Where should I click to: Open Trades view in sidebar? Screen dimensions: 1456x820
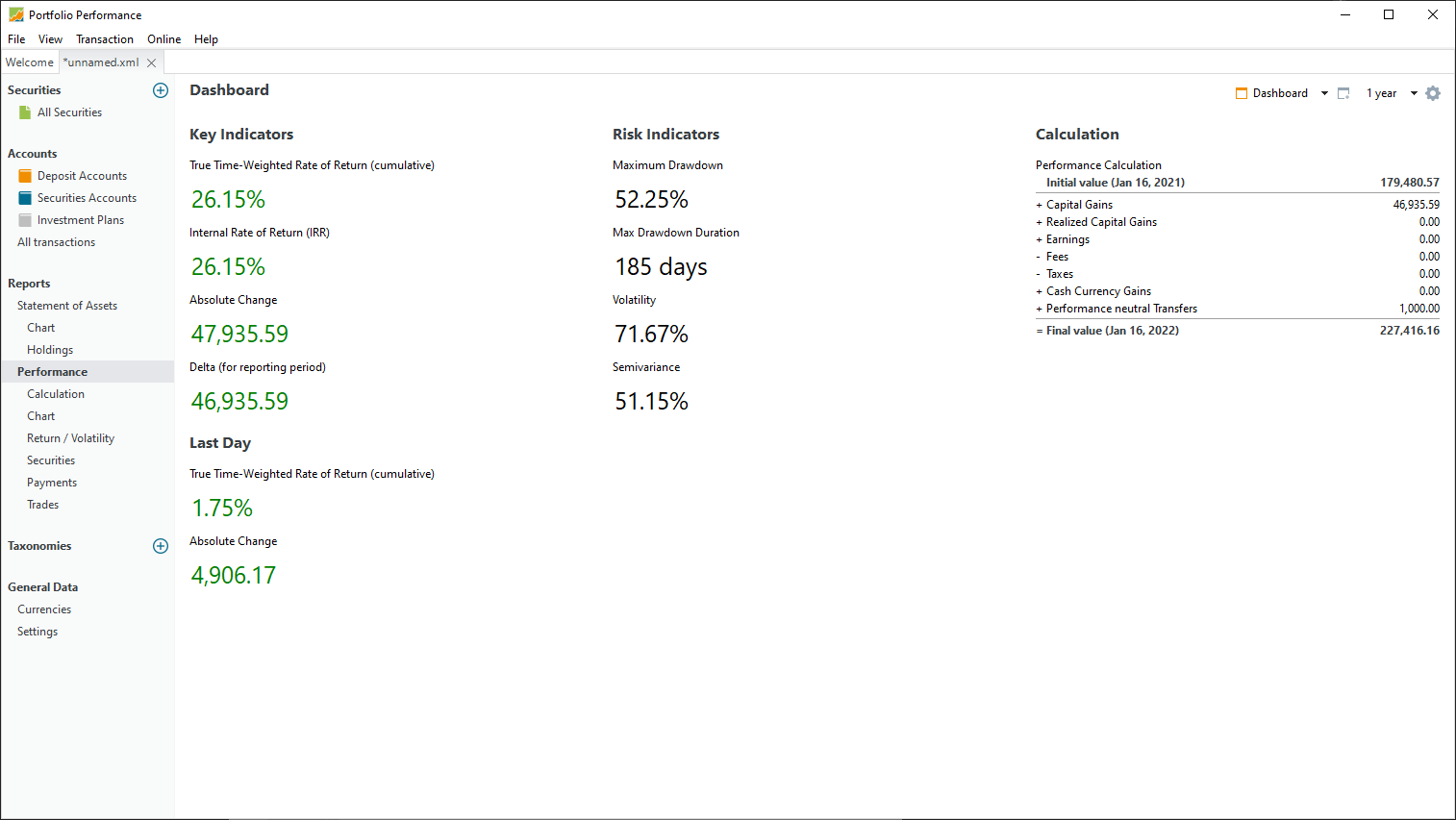pos(42,505)
